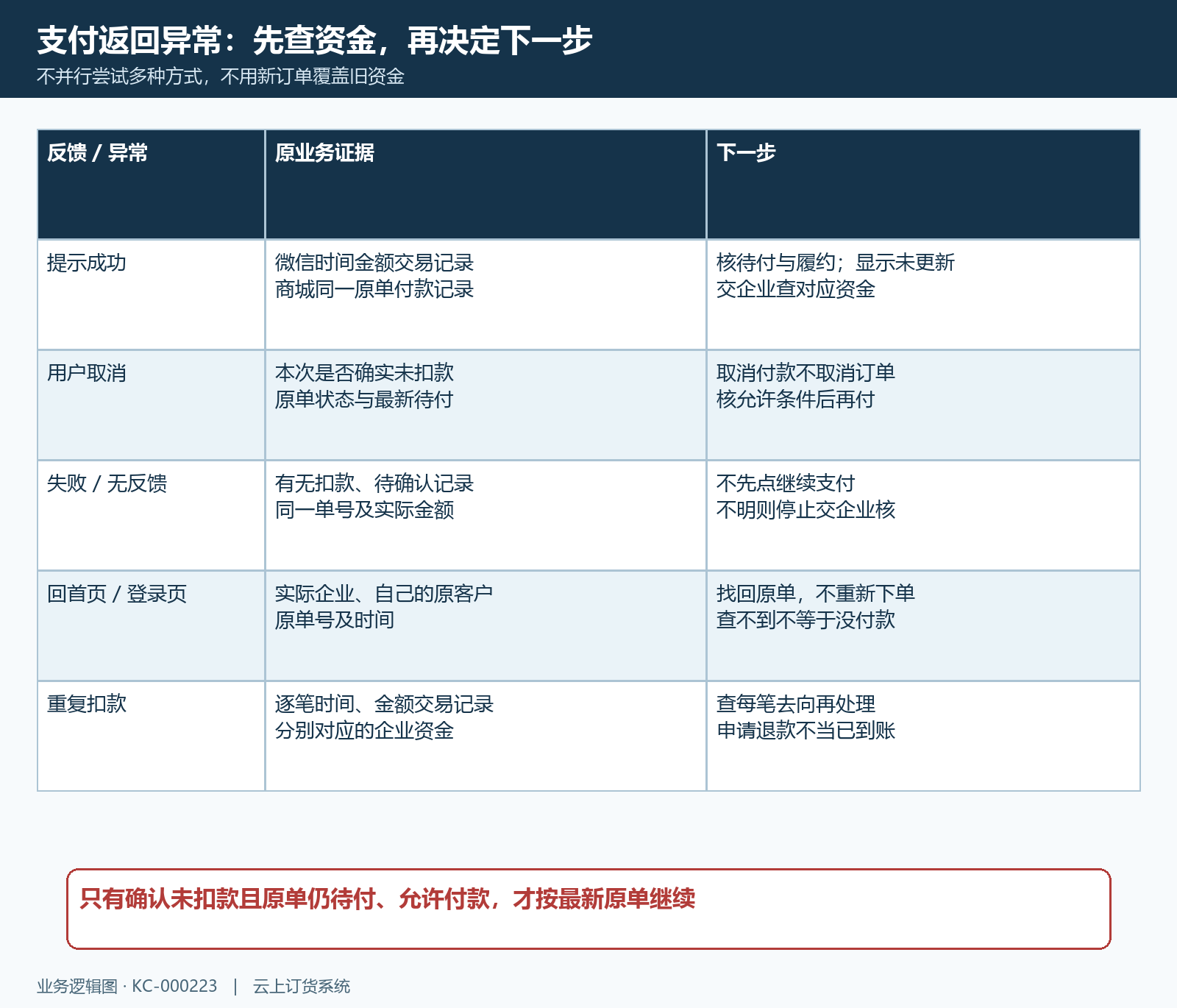
Task: Select text 交企业查对应资金
Action: (796, 289)
